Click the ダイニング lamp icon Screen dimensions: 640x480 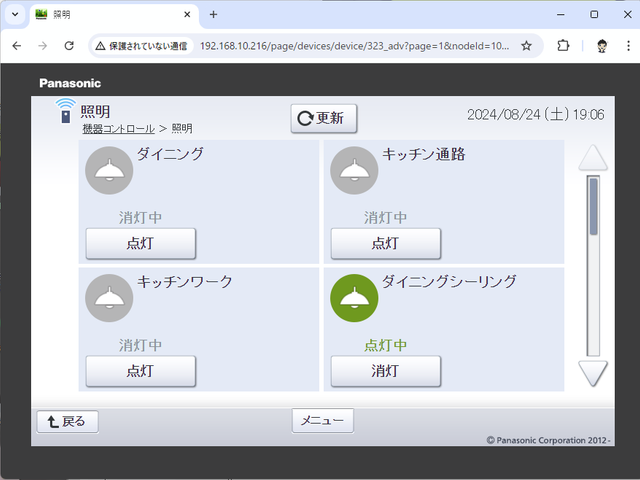coord(109,170)
